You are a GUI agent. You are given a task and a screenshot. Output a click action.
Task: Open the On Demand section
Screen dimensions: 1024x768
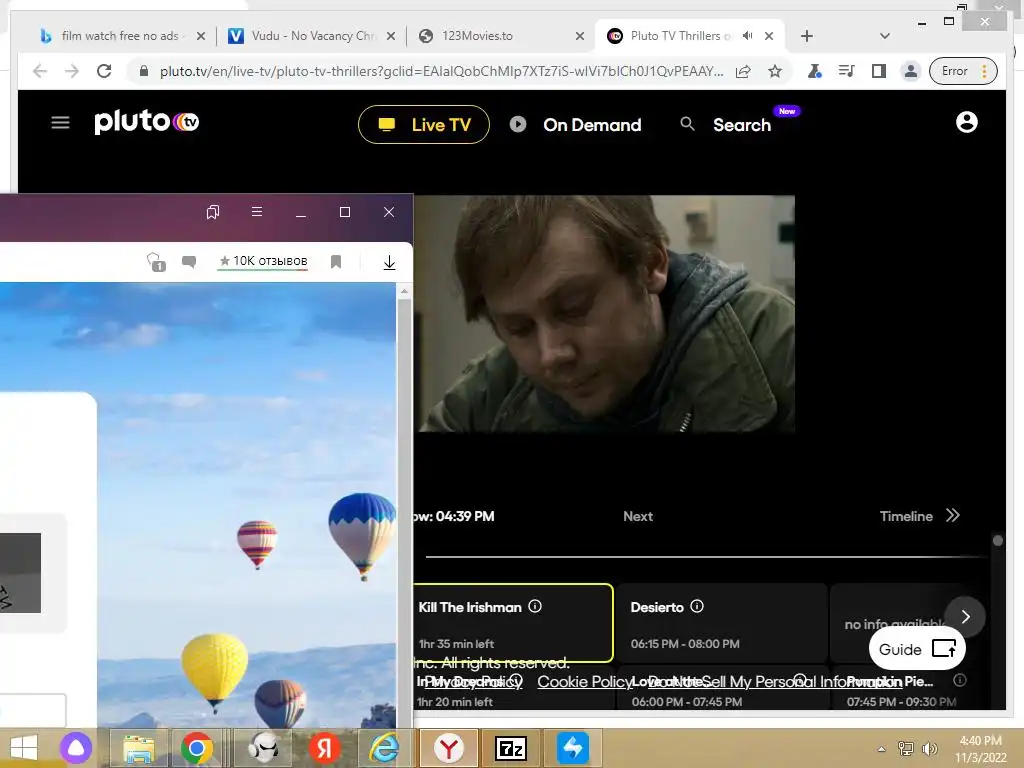tap(592, 124)
